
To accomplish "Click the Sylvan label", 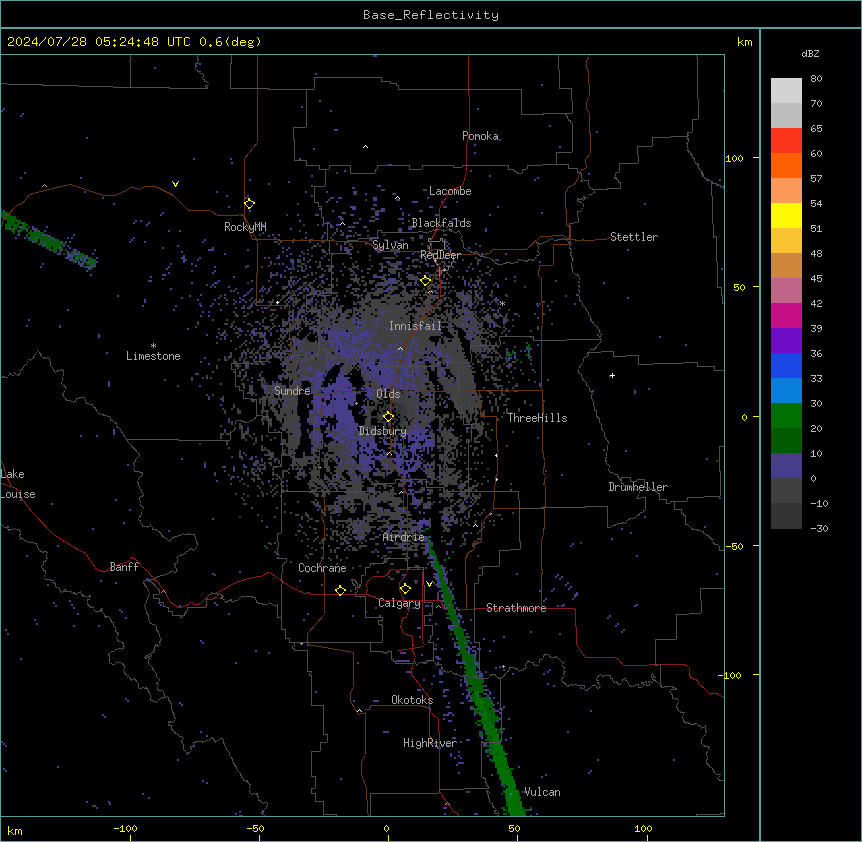I will point(390,245).
